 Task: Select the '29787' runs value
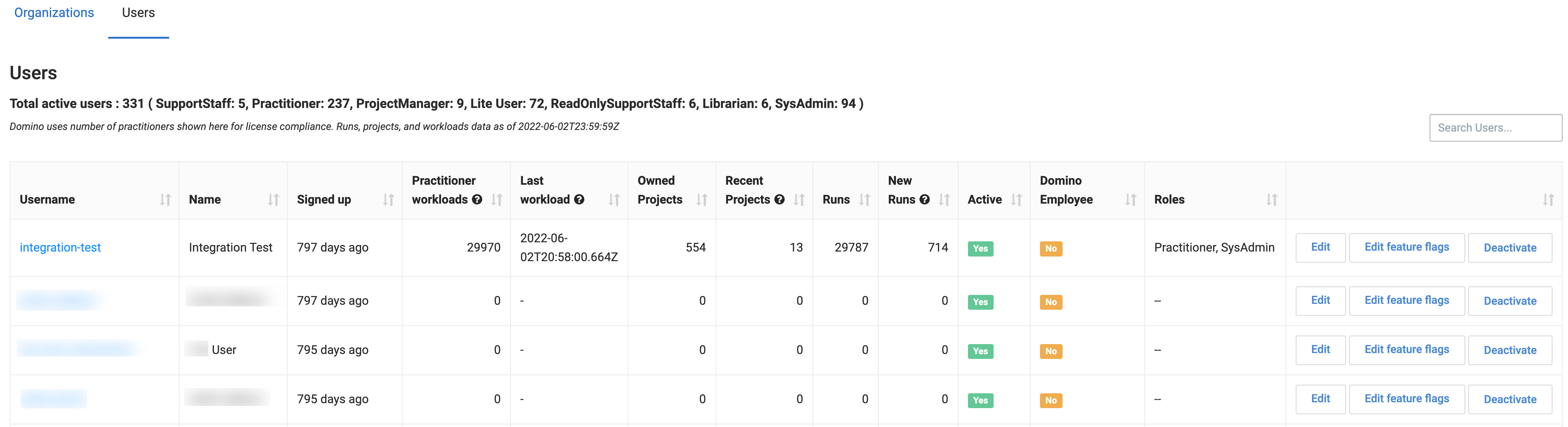pyautogui.click(x=851, y=247)
